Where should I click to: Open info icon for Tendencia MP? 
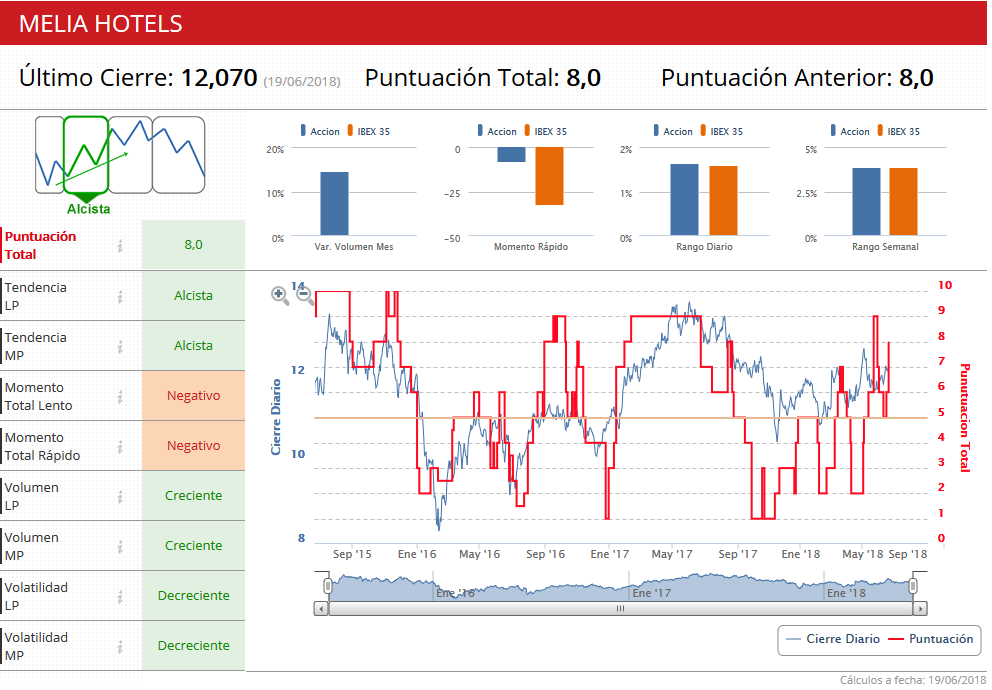pos(120,347)
